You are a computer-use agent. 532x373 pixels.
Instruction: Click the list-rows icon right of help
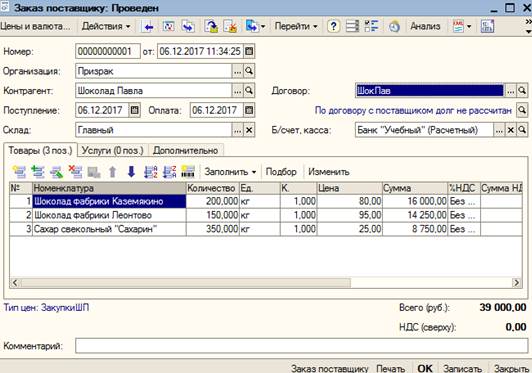coord(352,26)
